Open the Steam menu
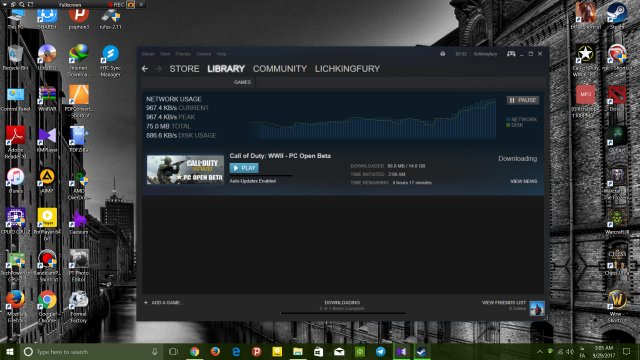 (x=148, y=54)
